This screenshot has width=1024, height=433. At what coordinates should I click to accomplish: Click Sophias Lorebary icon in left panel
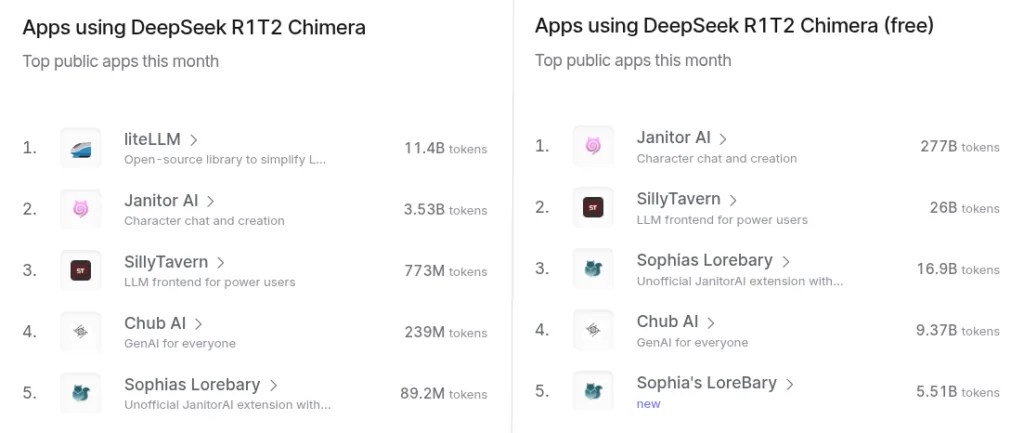[x=80, y=393]
